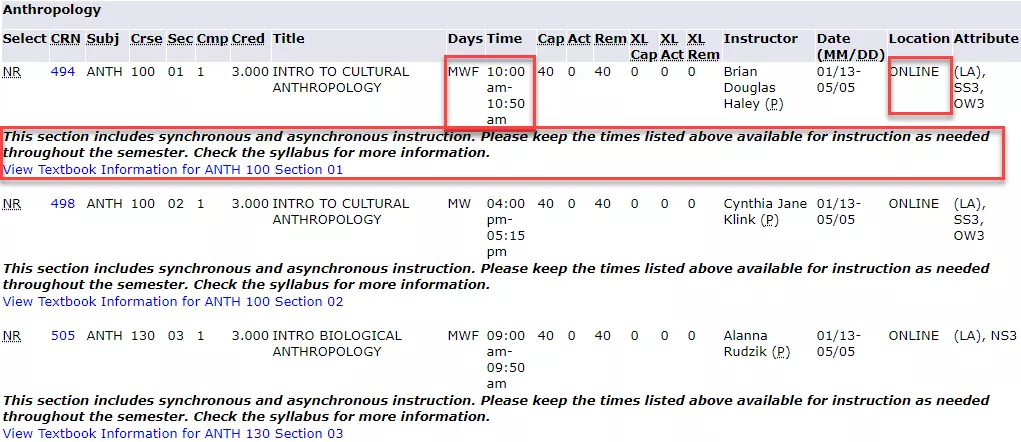Click the Subj column header
The height and width of the screenshot is (442, 1021).
point(102,39)
